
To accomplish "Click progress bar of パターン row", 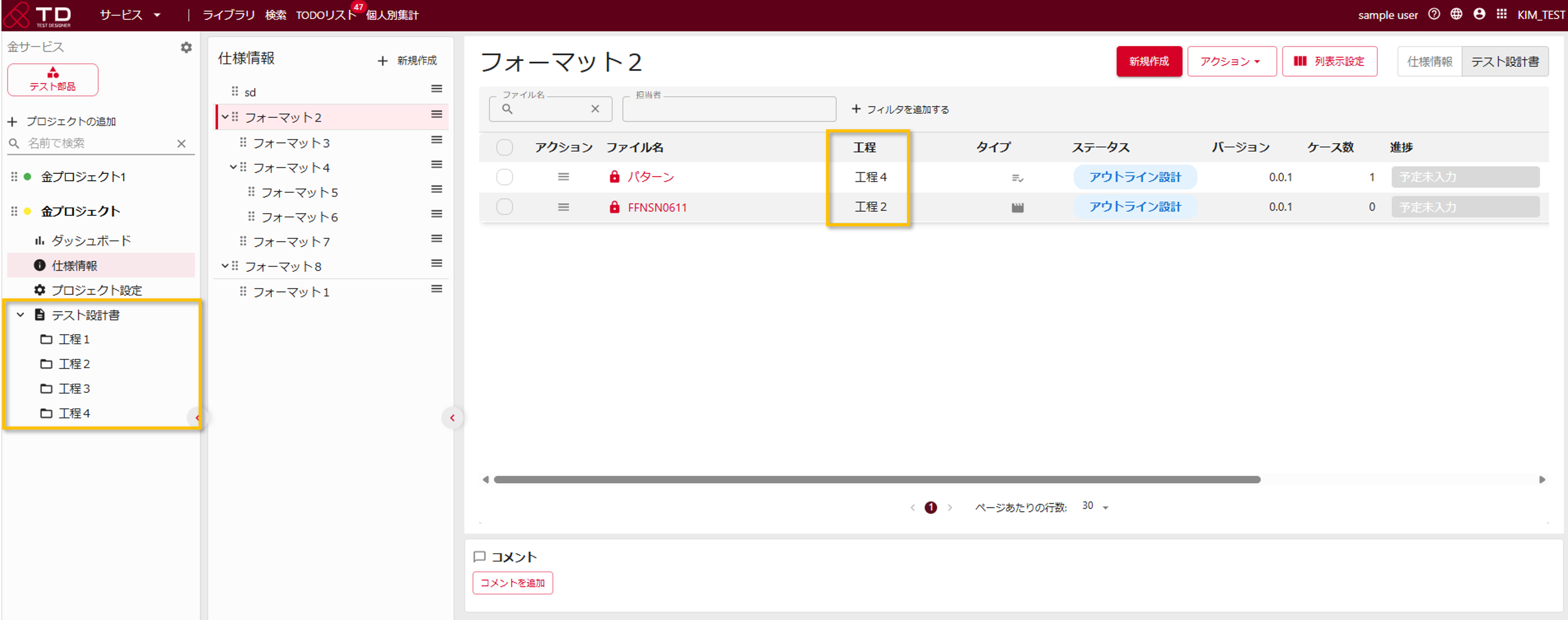I will click(1465, 177).
